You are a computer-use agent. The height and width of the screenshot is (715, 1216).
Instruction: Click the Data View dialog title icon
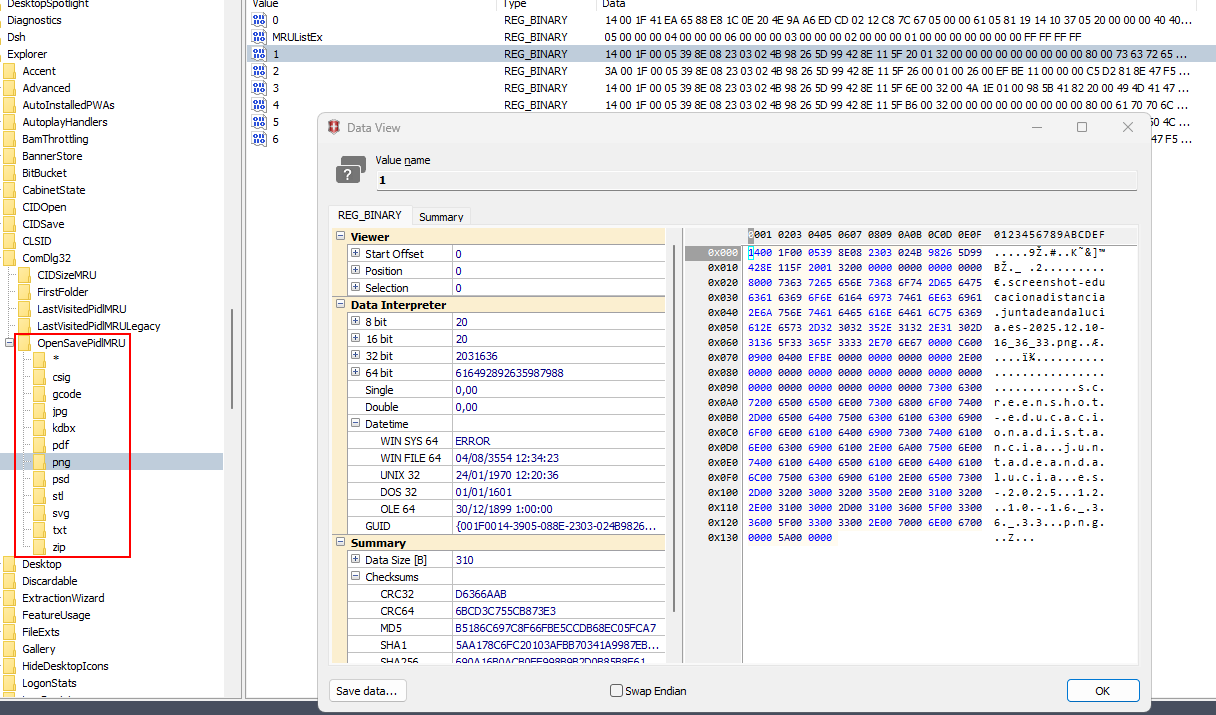335,128
